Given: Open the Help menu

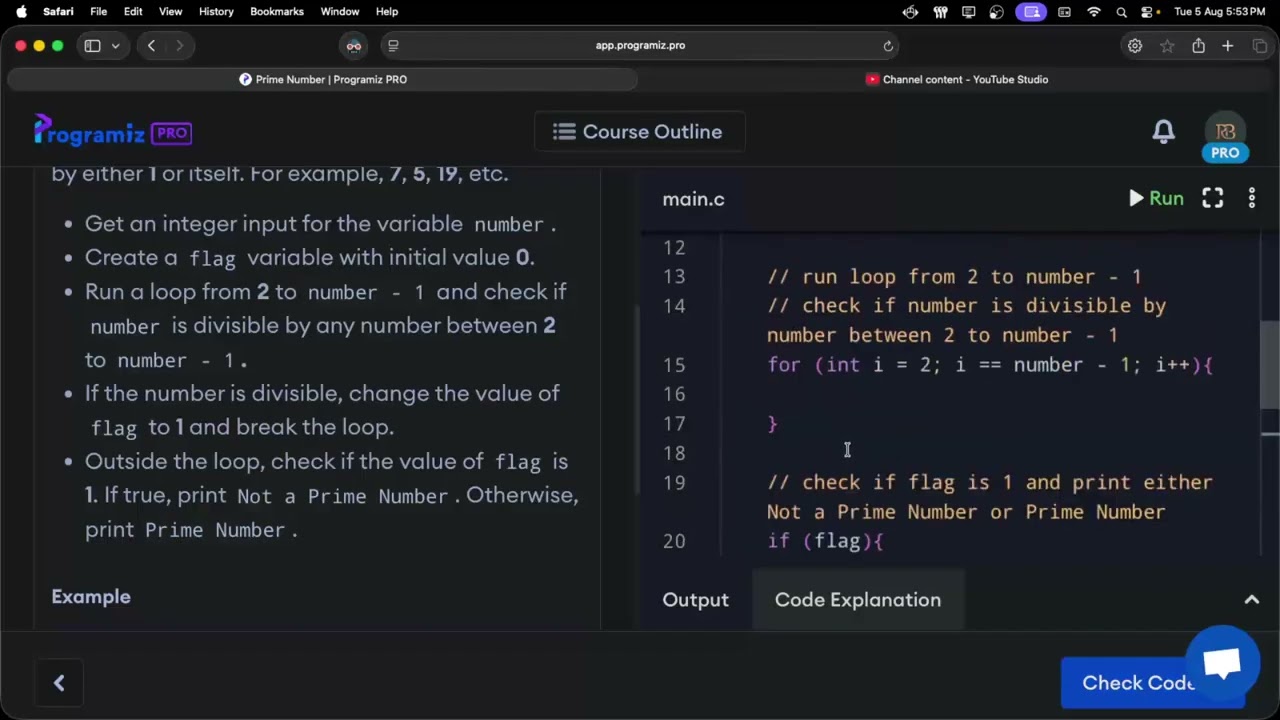Looking at the screenshot, I should (387, 12).
